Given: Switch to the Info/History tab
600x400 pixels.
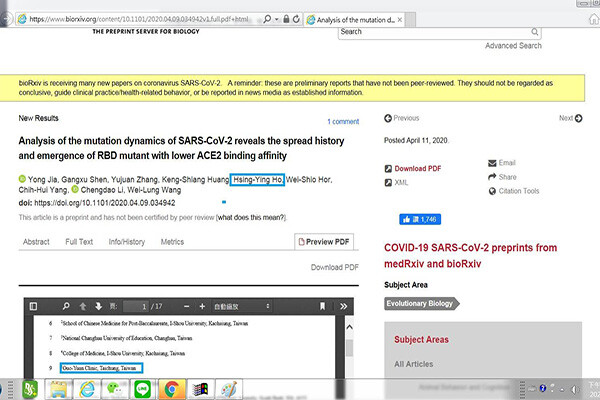Looking at the screenshot, I should coord(127,242).
